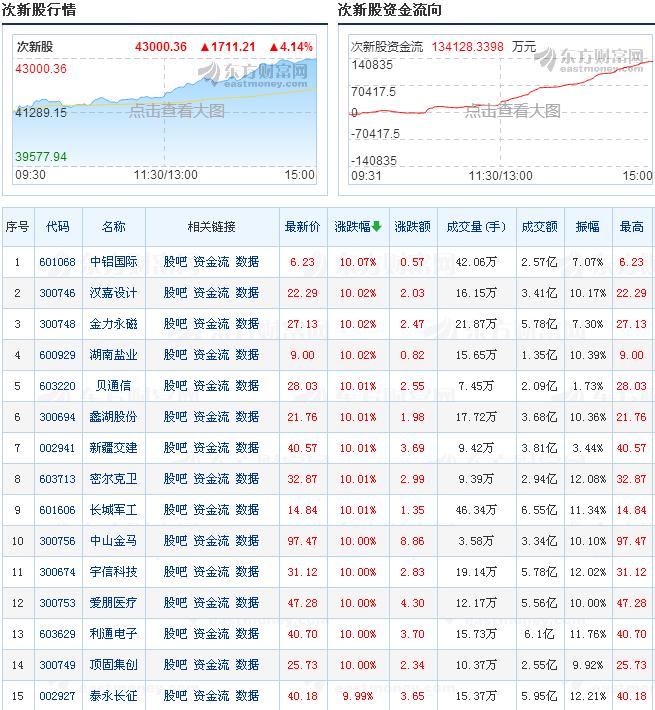Viewport: 655px width, 710px height.
Task: Open 利通电子 stock name link
Action: tap(114, 633)
